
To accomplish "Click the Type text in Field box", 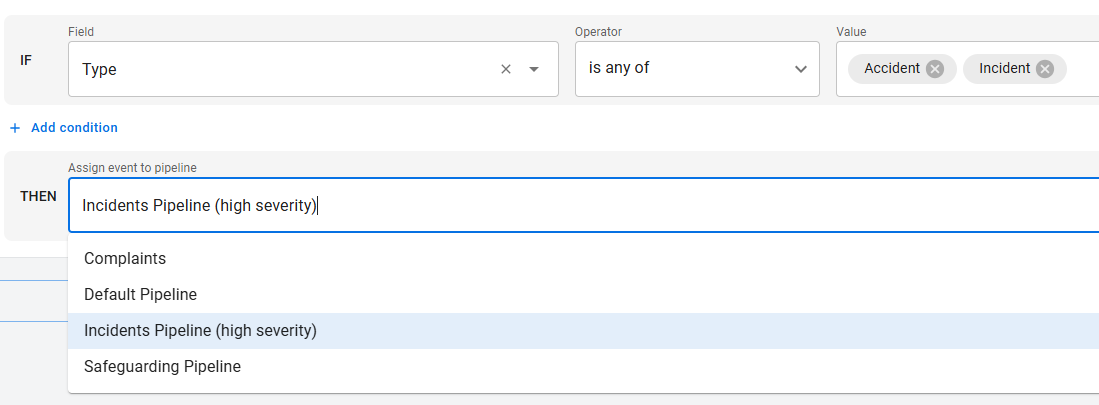I will tap(100, 69).
